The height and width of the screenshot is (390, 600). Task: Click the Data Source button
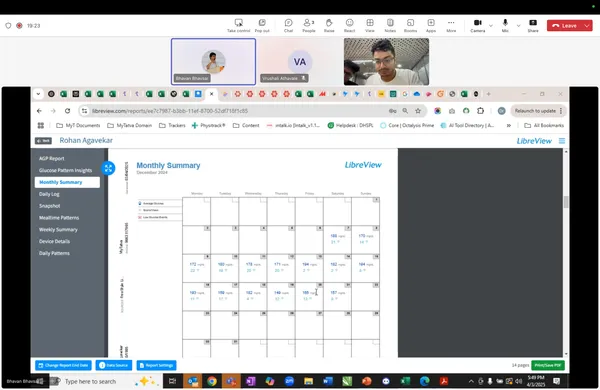coord(114,365)
